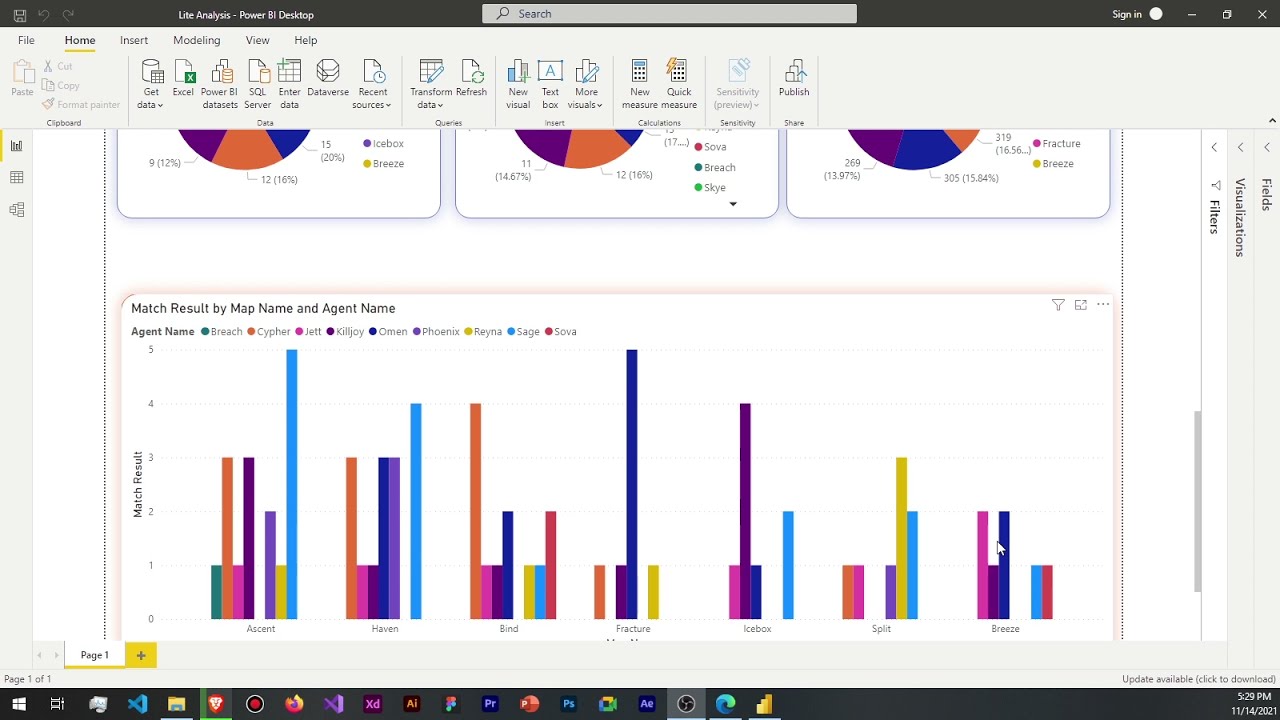Open the Modeling ribbon tab

pyautogui.click(x=196, y=40)
